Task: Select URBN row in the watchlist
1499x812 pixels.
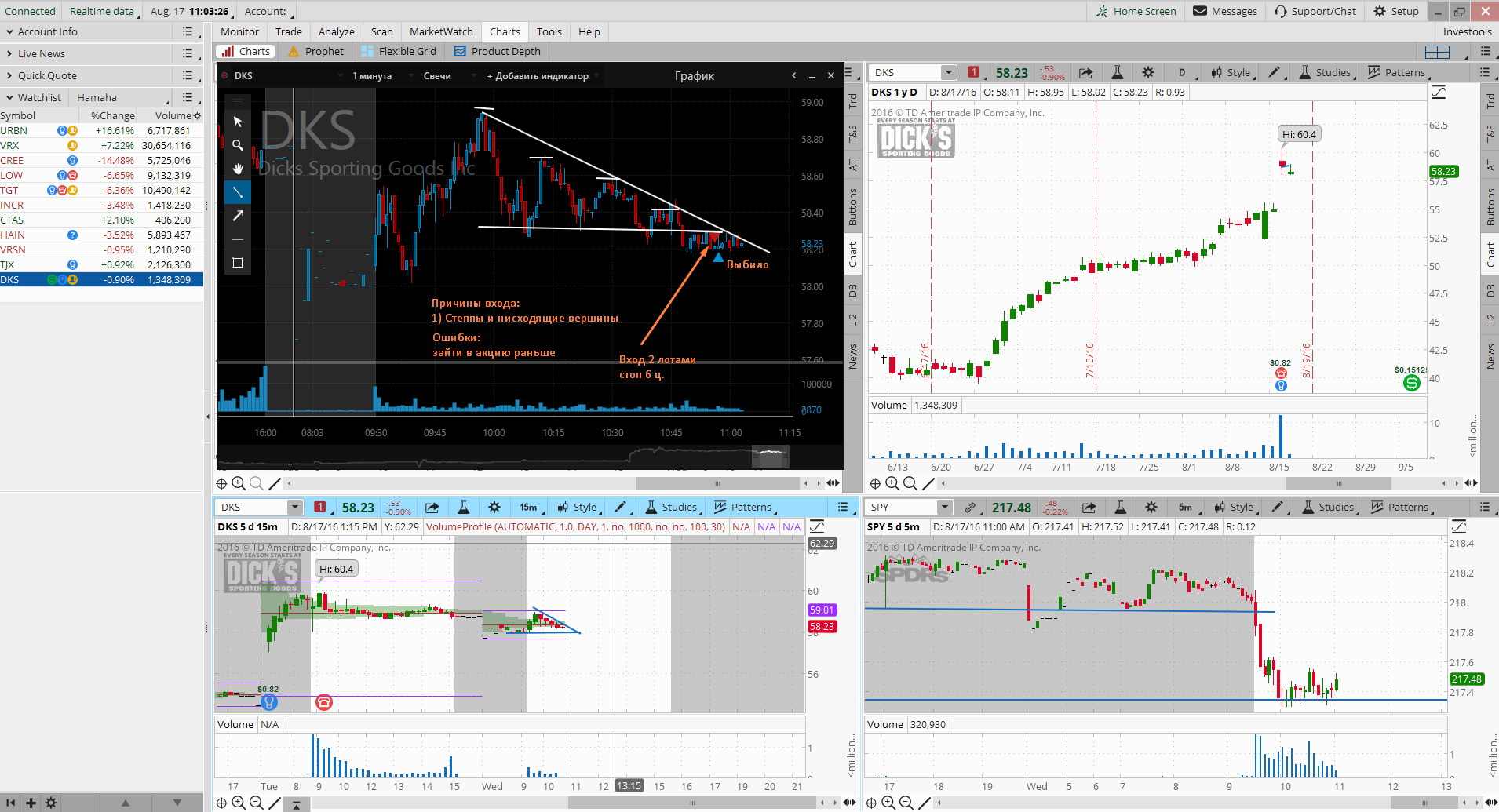Action: click(x=102, y=131)
